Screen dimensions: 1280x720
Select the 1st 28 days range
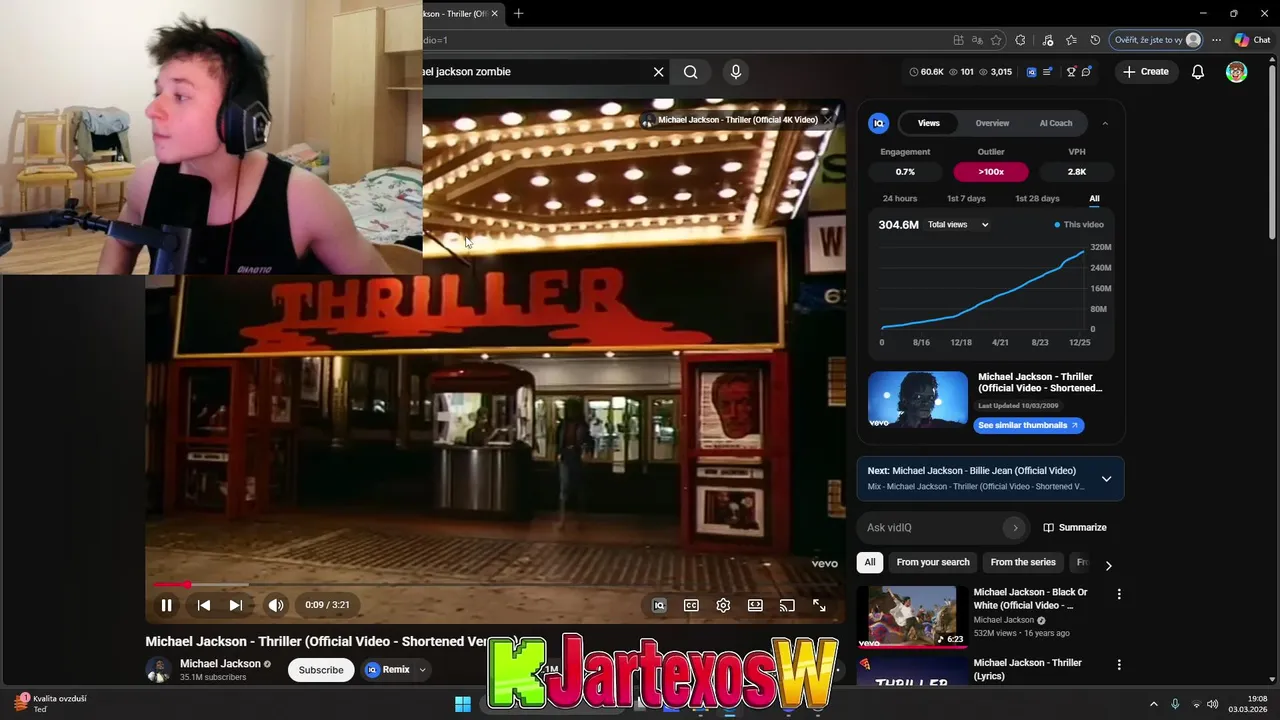(x=1037, y=199)
